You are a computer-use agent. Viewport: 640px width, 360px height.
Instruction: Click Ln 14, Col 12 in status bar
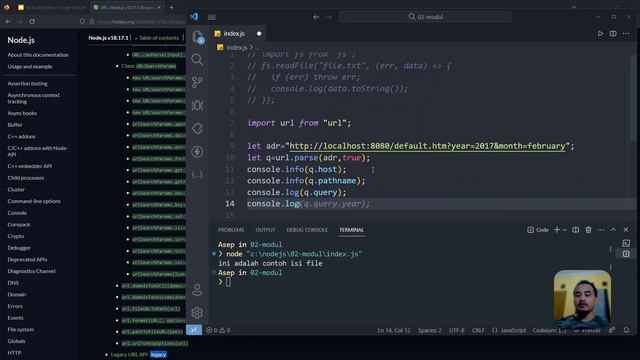pyautogui.click(x=393, y=330)
